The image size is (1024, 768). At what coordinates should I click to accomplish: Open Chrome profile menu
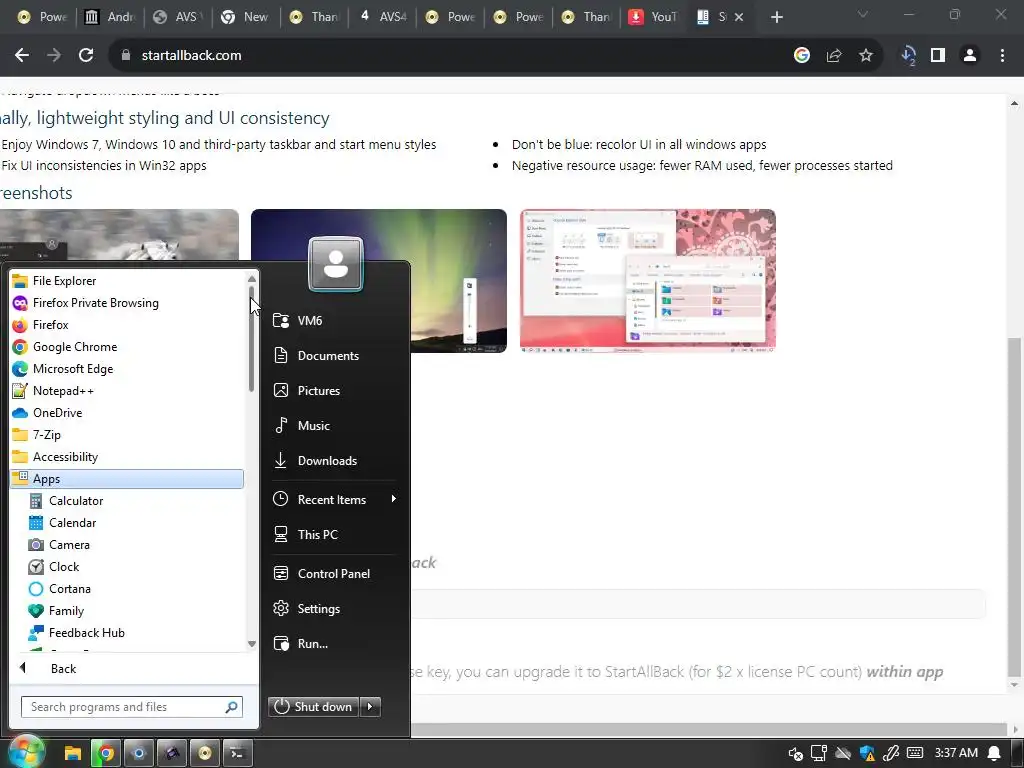(970, 56)
